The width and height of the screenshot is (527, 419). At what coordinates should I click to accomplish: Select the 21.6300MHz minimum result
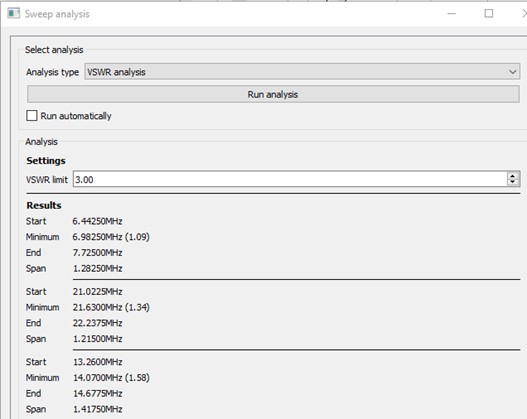pos(111,307)
